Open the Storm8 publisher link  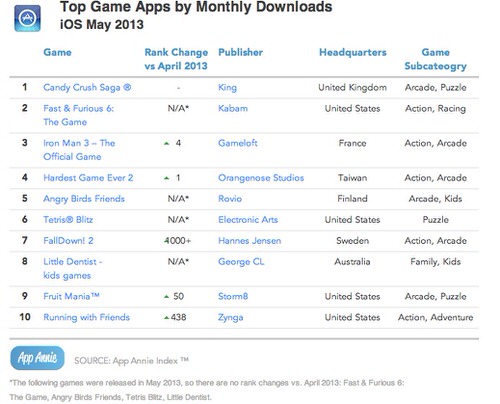[233, 296]
